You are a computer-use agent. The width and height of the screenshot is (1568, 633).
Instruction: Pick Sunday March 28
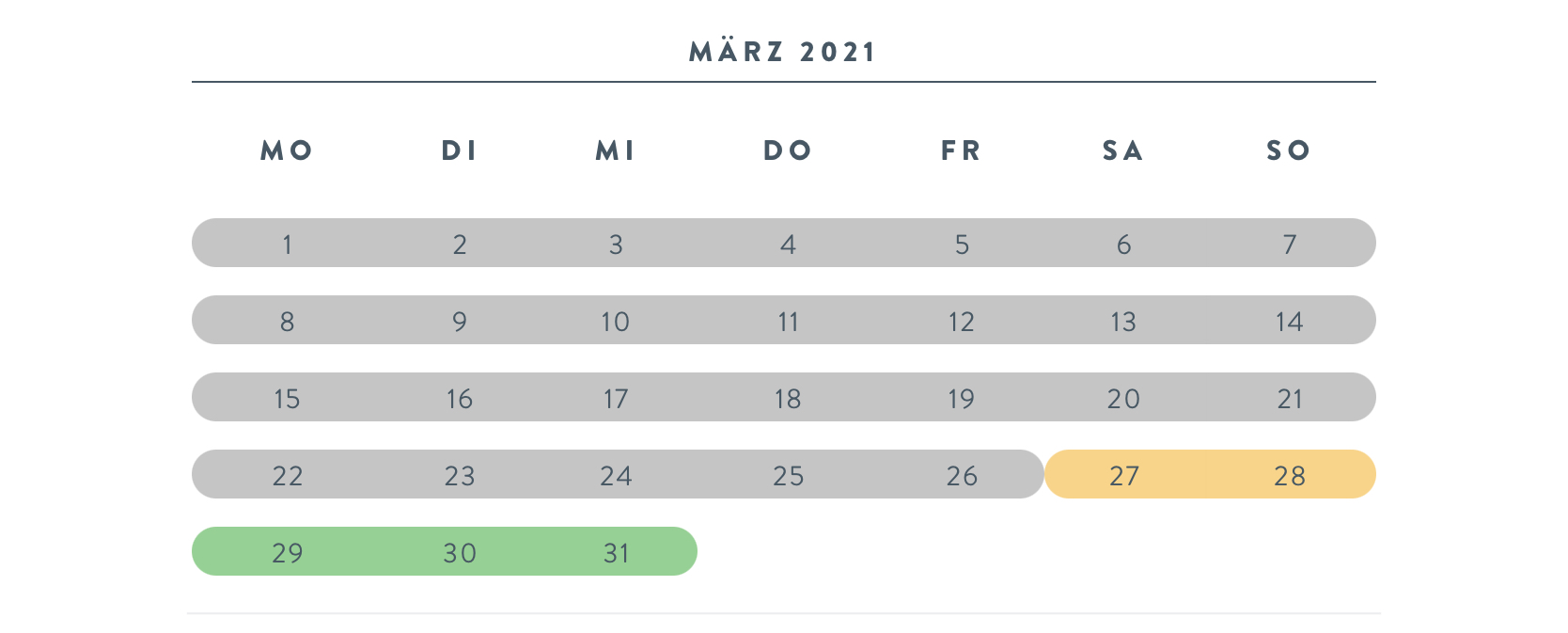coord(1290,476)
